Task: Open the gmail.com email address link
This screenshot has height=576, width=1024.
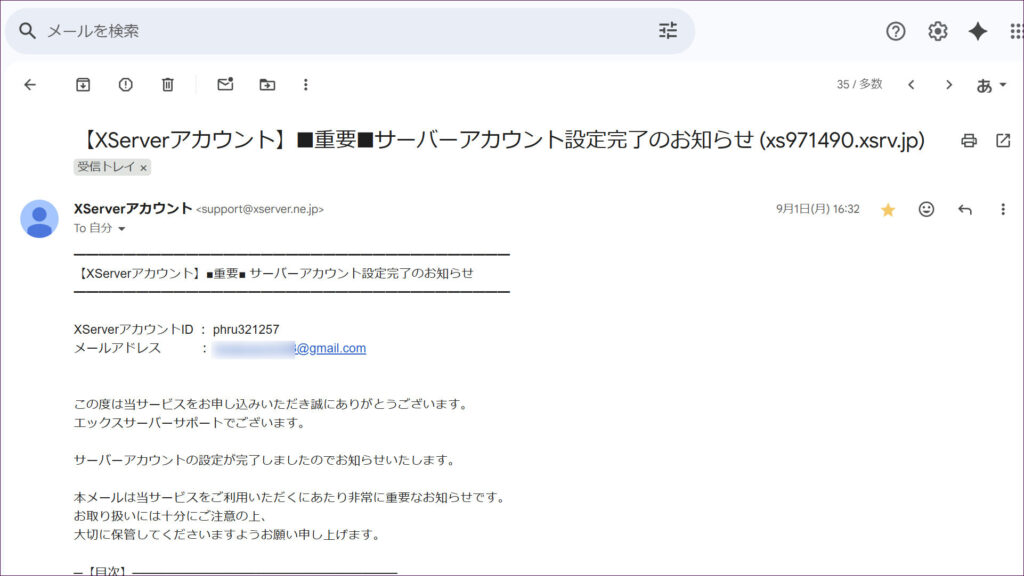Action: [x=330, y=349]
